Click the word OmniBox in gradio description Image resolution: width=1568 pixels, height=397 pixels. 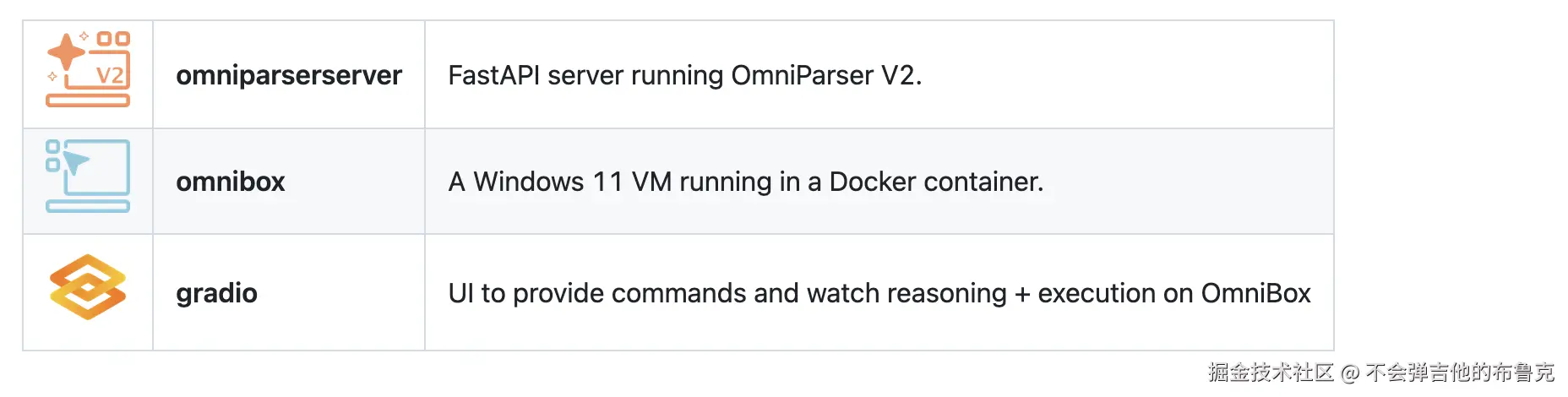pos(1255,293)
